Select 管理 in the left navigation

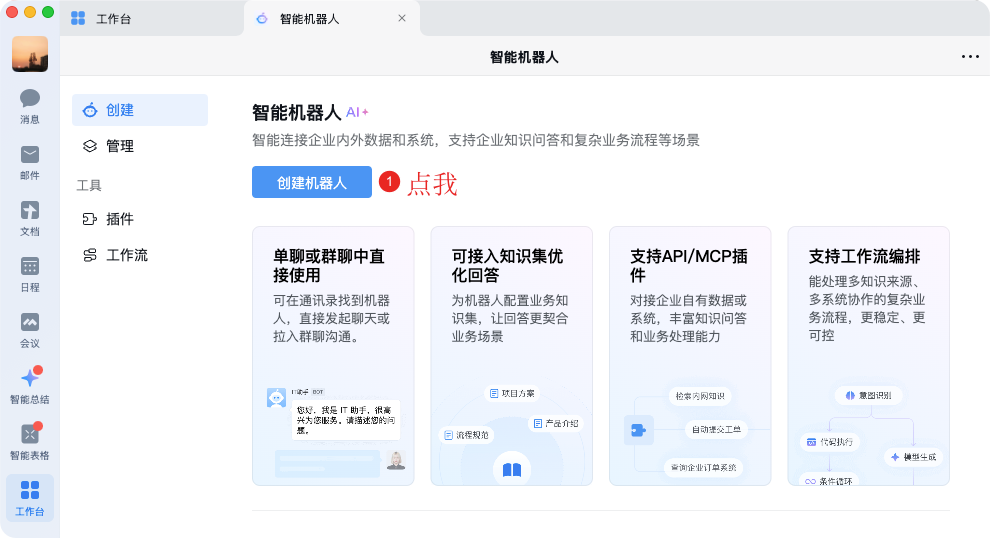(x=139, y=146)
